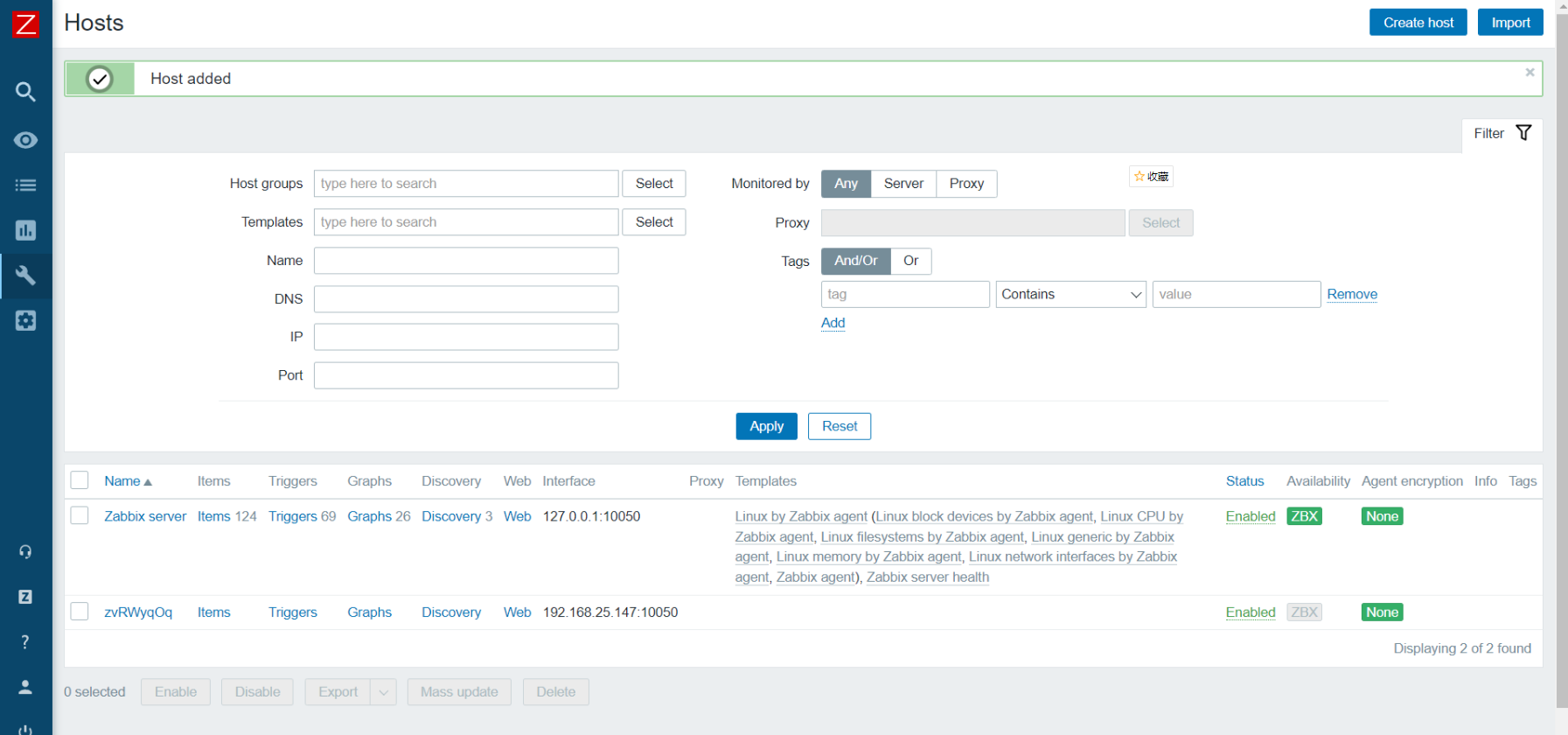Focus the Host groups search field
The height and width of the screenshot is (735, 1568).
click(466, 184)
